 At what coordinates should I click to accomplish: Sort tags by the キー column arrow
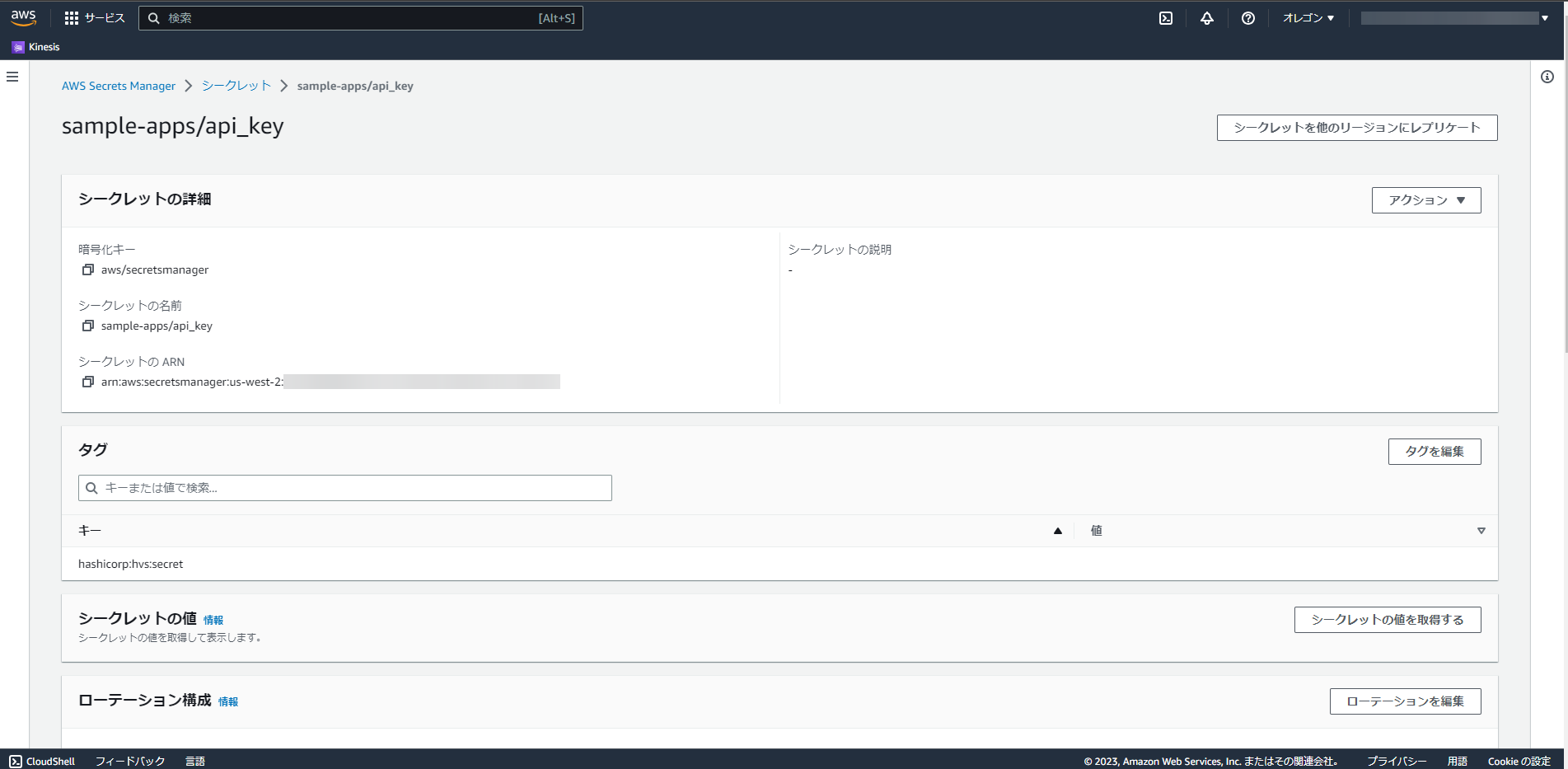point(1058,531)
